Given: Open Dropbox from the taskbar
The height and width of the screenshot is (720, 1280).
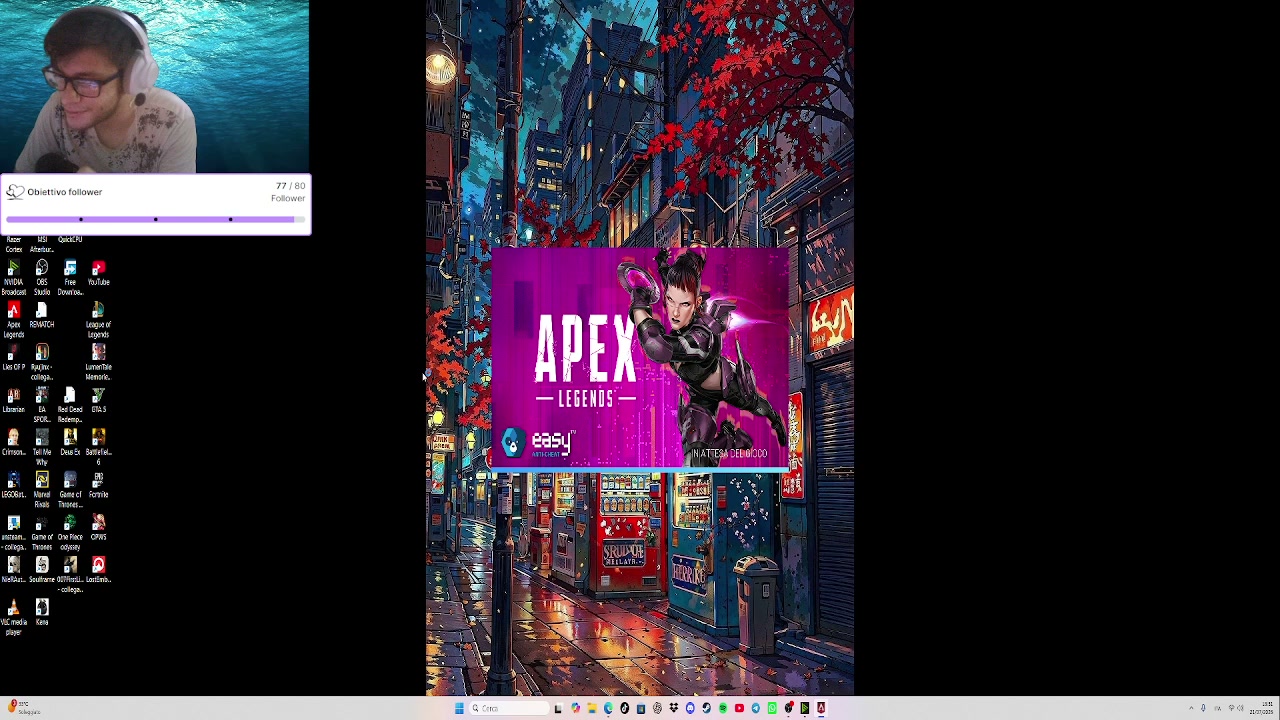Looking at the screenshot, I should pos(673,708).
